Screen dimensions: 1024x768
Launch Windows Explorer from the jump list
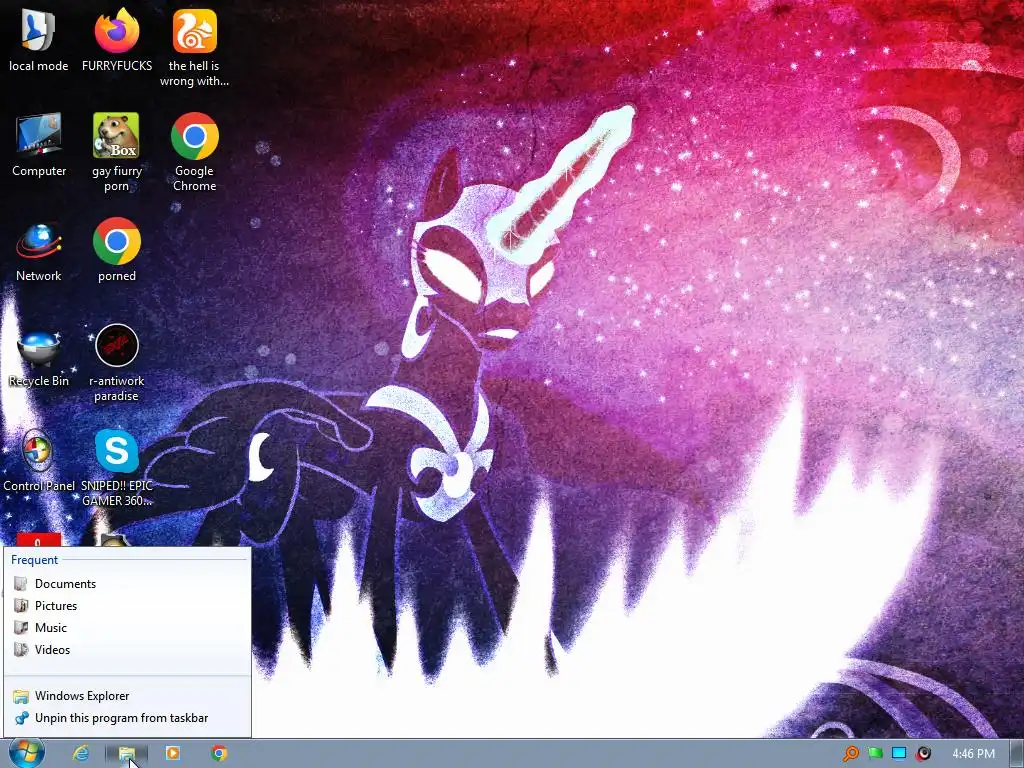(127, 696)
